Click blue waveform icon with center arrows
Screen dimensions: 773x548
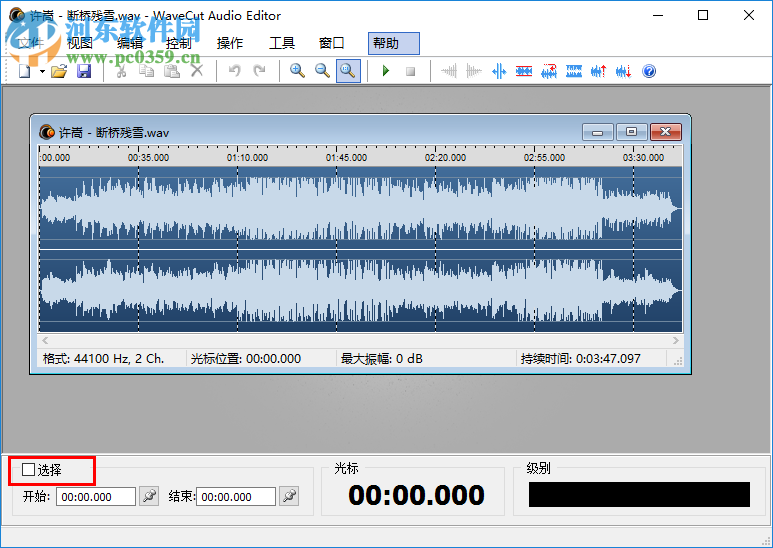tap(499, 71)
